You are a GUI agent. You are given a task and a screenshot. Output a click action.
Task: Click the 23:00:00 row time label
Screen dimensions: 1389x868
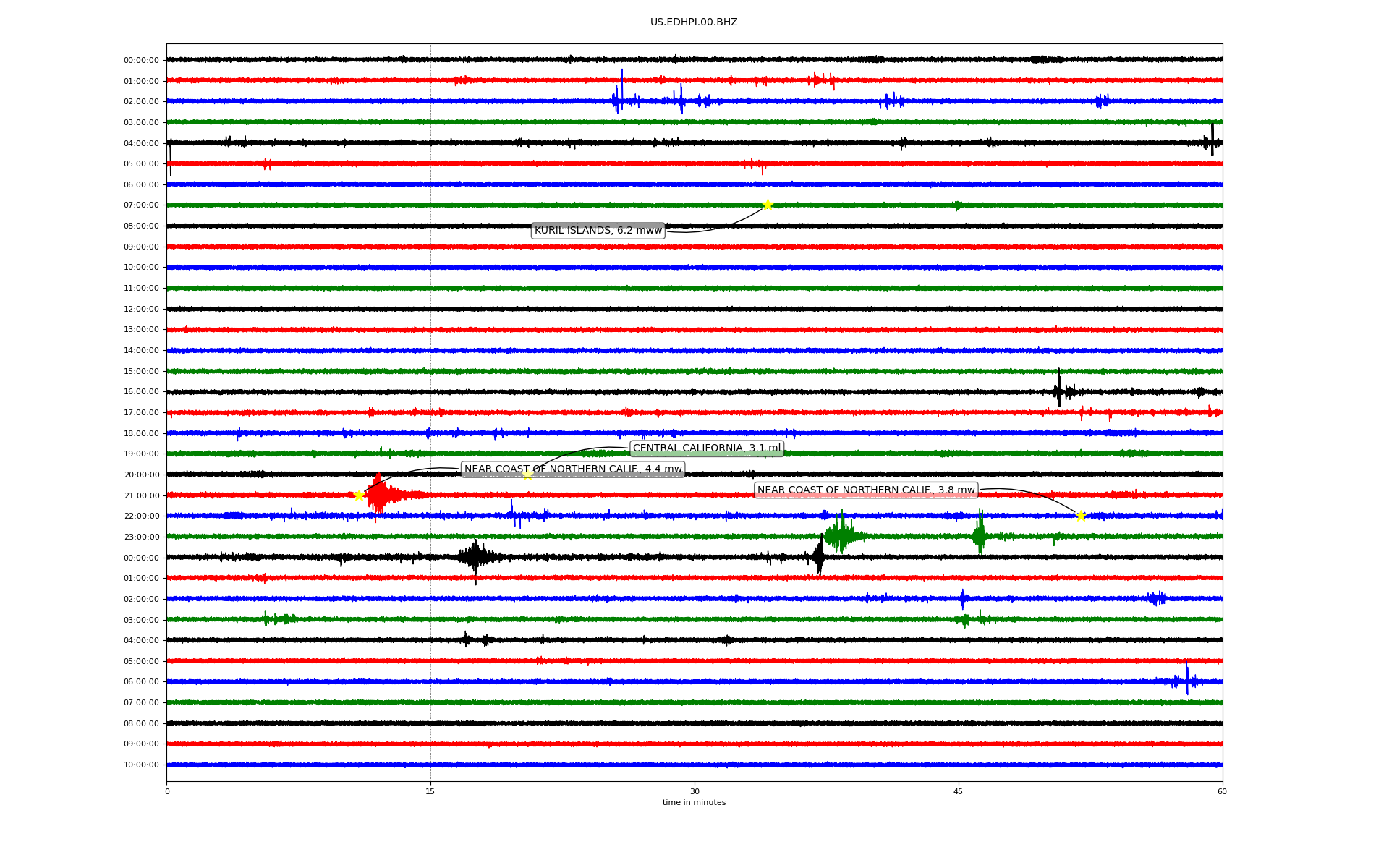(141, 537)
